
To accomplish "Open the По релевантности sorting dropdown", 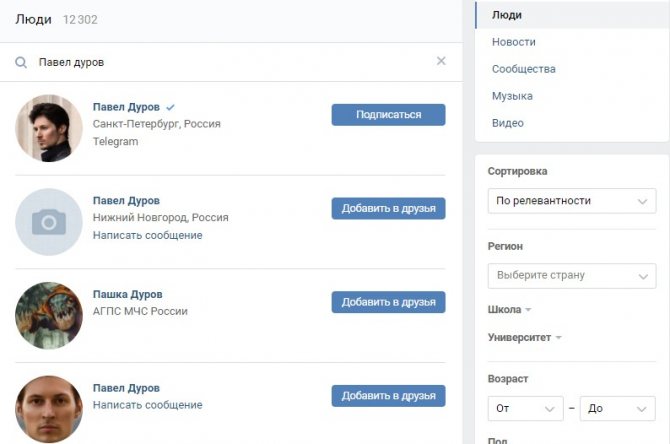I will 572,201.
